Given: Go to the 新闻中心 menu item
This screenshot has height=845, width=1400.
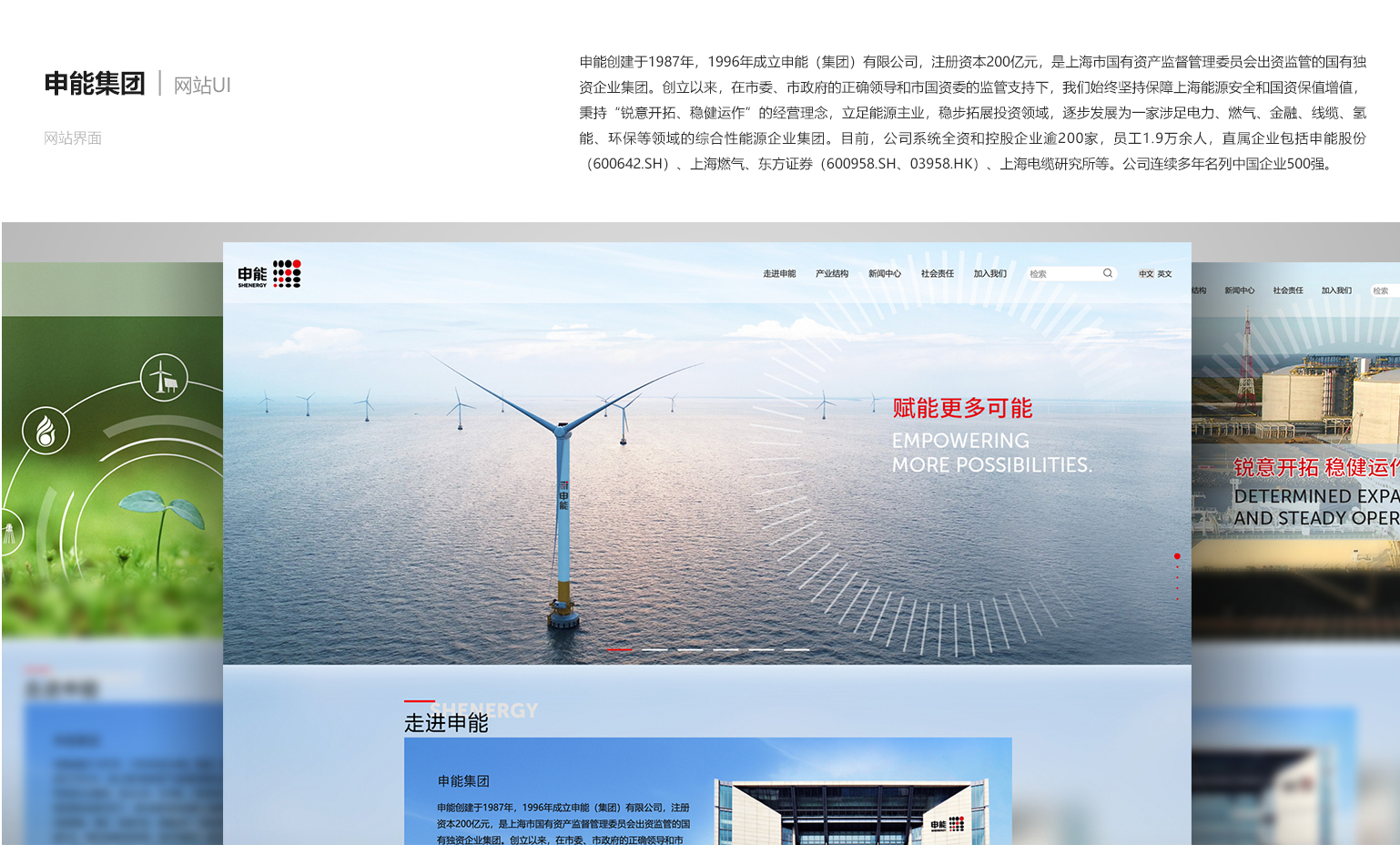Looking at the screenshot, I should pyautogui.click(x=885, y=274).
